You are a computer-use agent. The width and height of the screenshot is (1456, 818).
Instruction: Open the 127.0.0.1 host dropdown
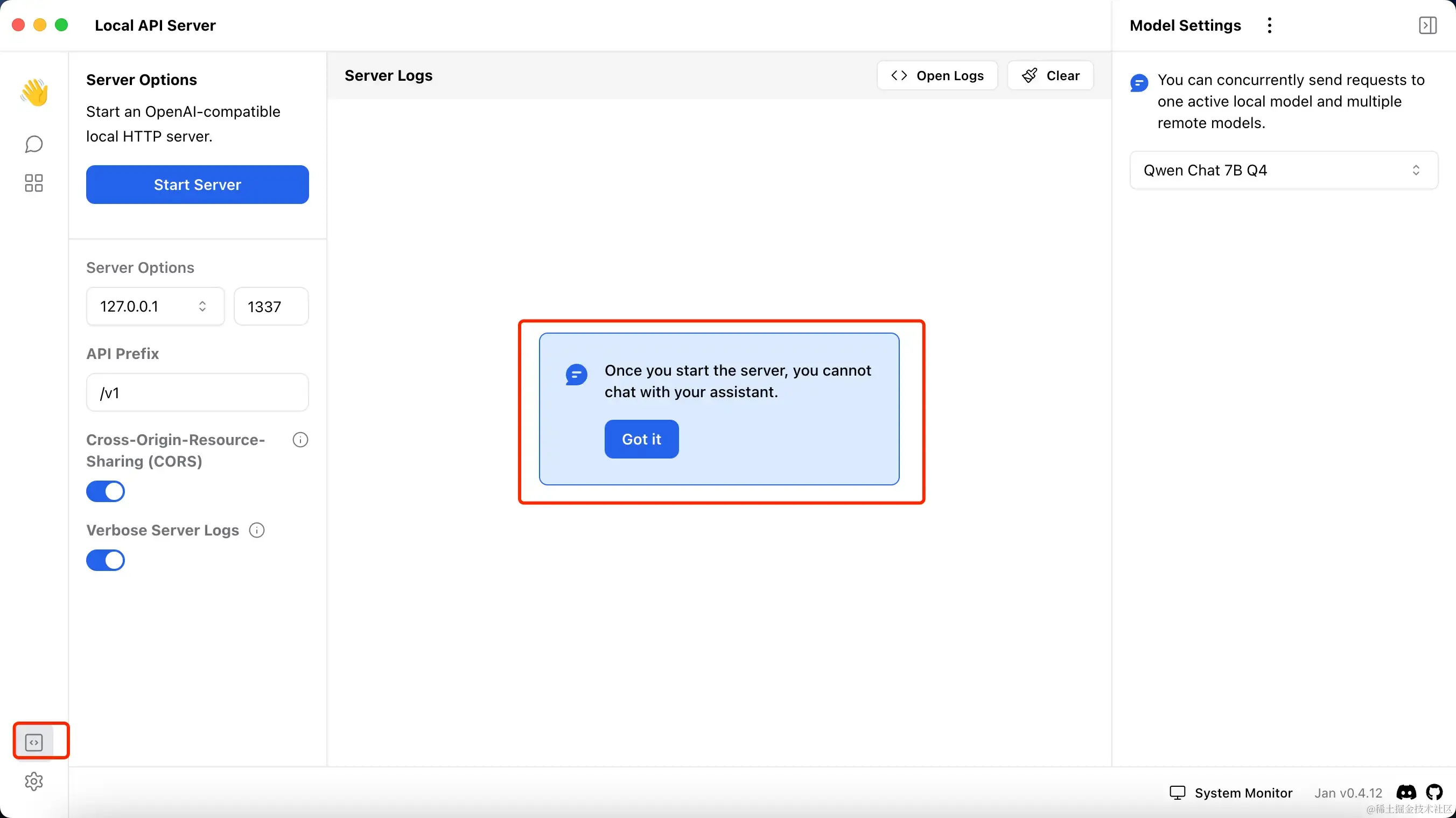[155, 306]
